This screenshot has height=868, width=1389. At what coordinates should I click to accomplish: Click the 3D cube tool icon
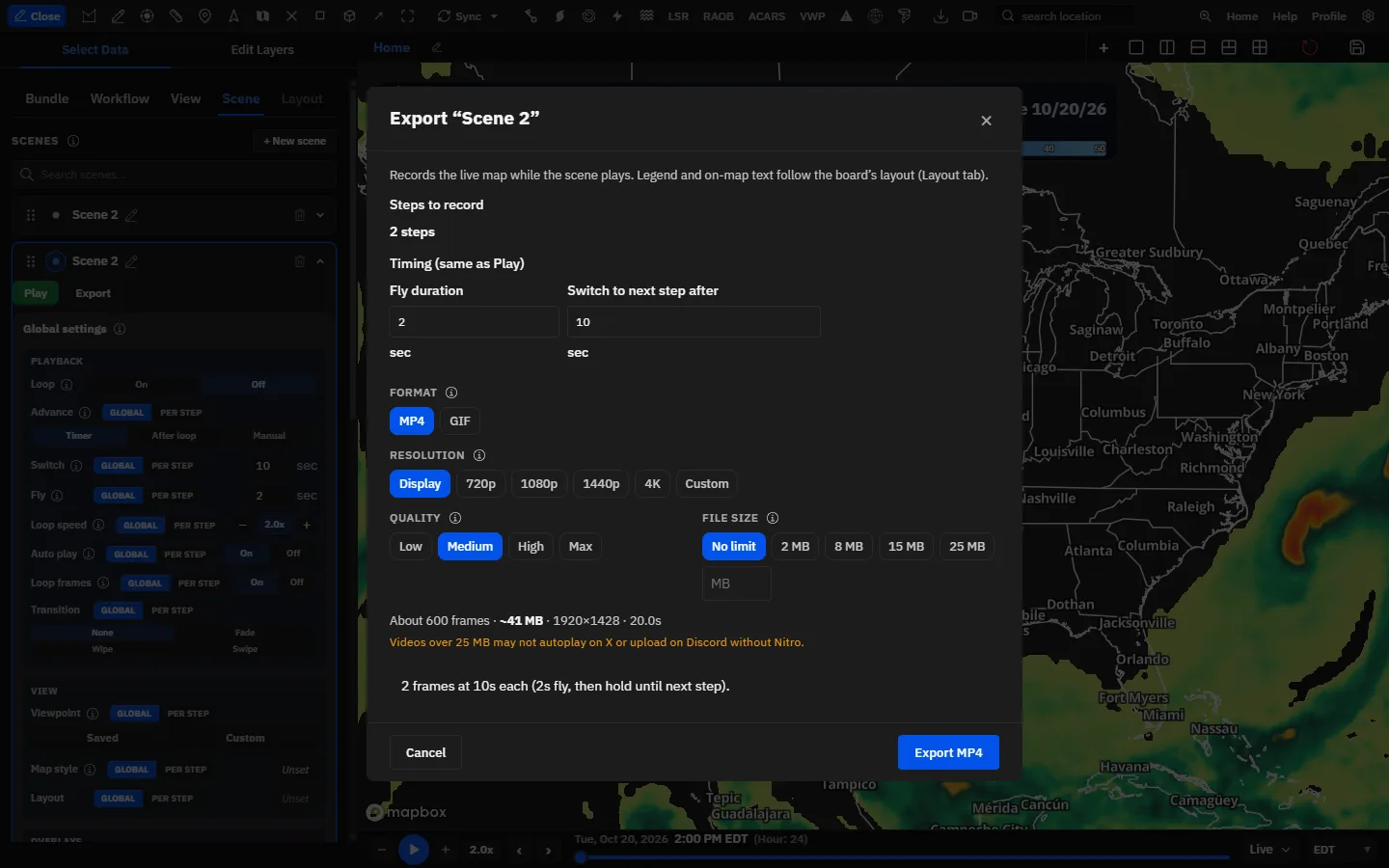click(349, 16)
